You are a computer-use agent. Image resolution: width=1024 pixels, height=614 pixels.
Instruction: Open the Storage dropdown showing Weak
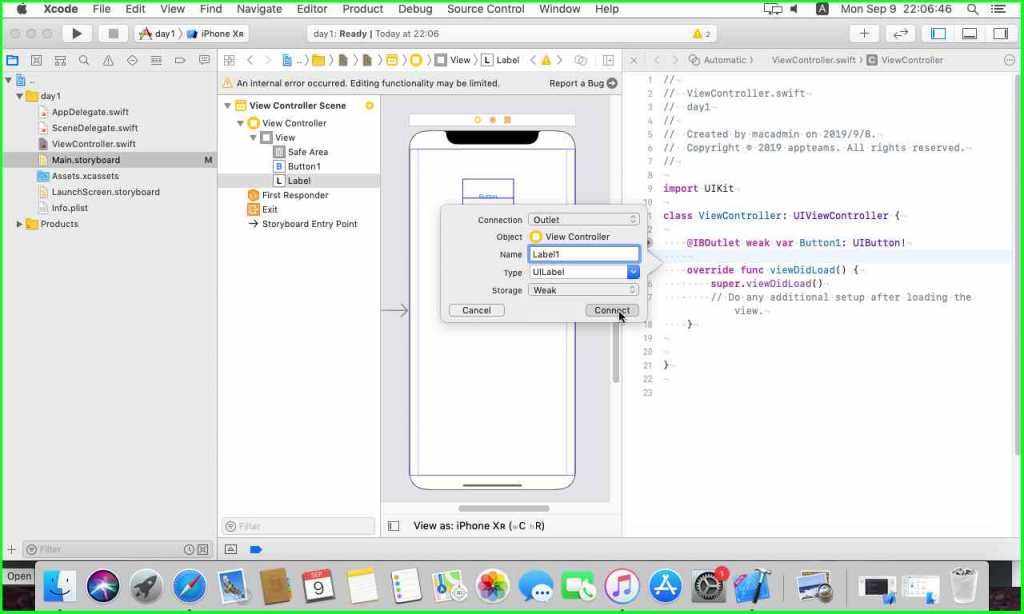[x=583, y=290]
